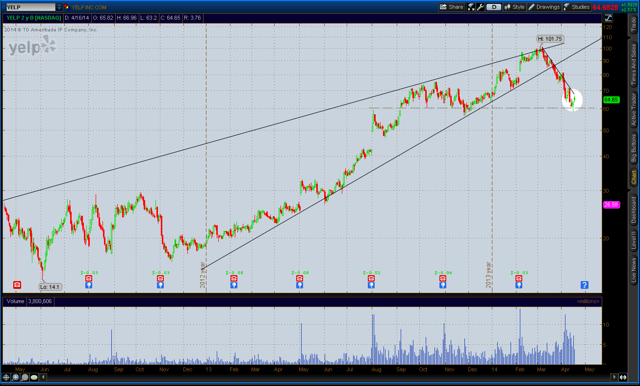Click the magenta 26.58 price label
640x386 pixels.
pyautogui.click(x=611, y=205)
